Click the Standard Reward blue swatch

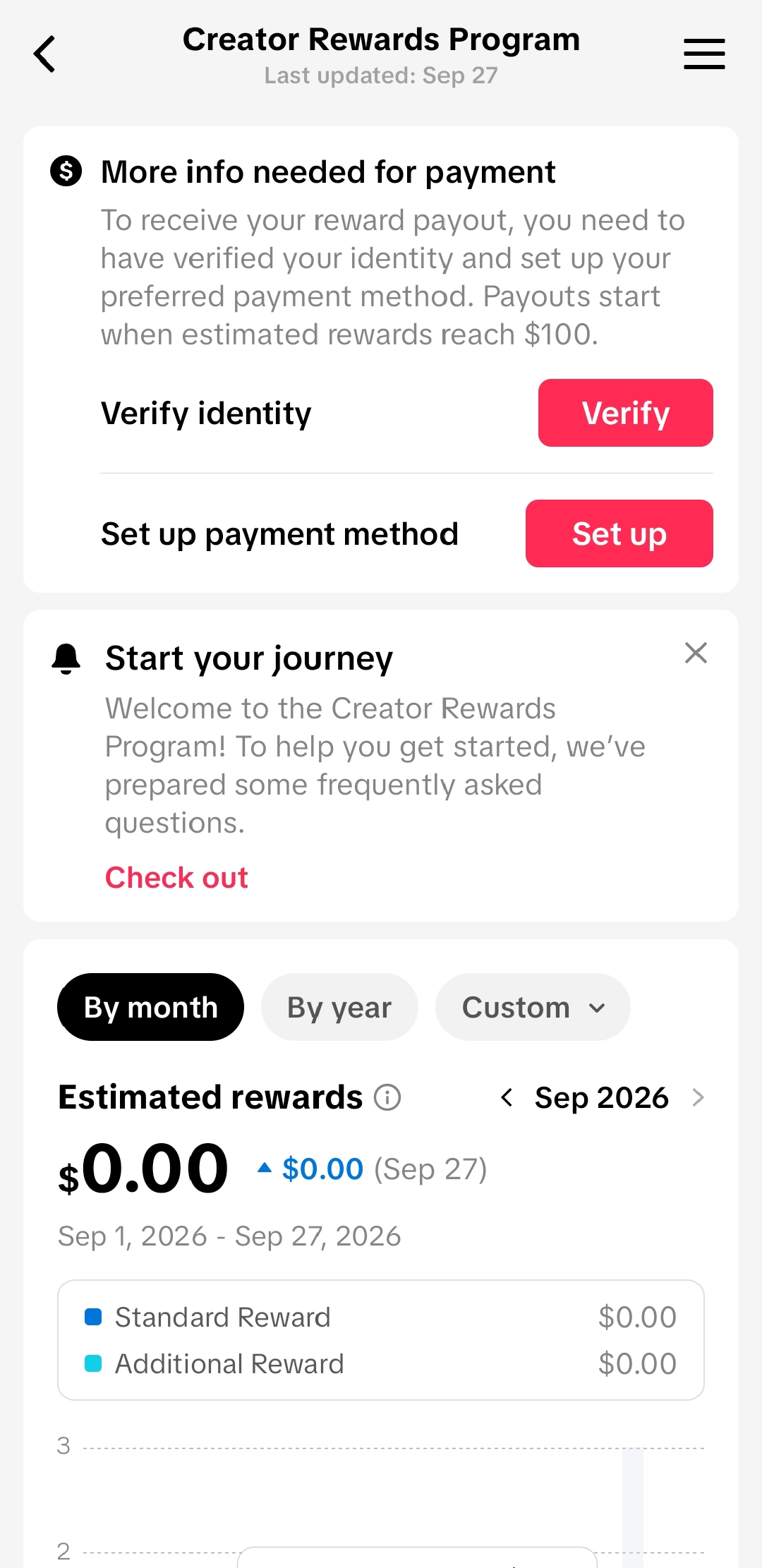coord(93,1317)
